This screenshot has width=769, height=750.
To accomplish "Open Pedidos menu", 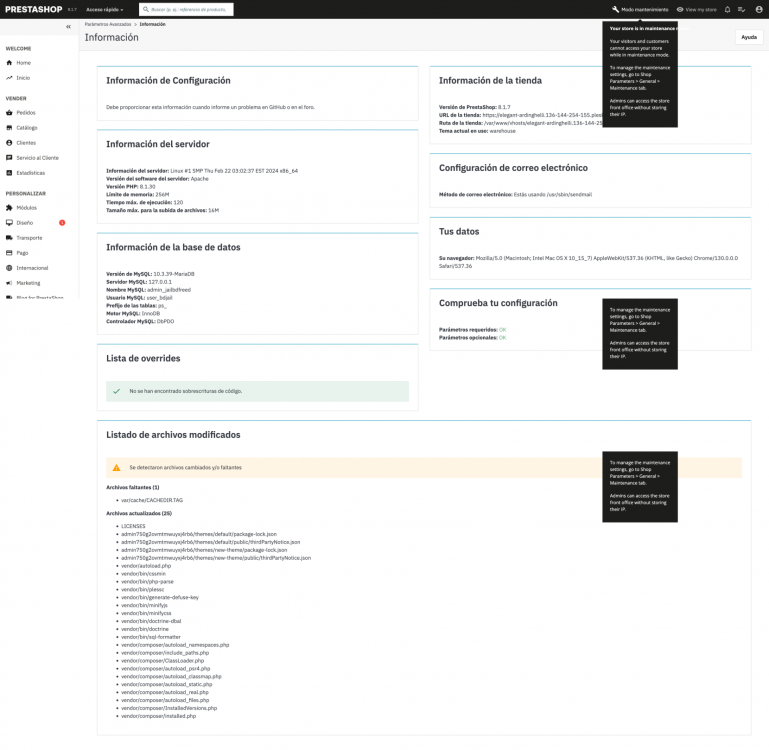I will click(x=26, y=113).
